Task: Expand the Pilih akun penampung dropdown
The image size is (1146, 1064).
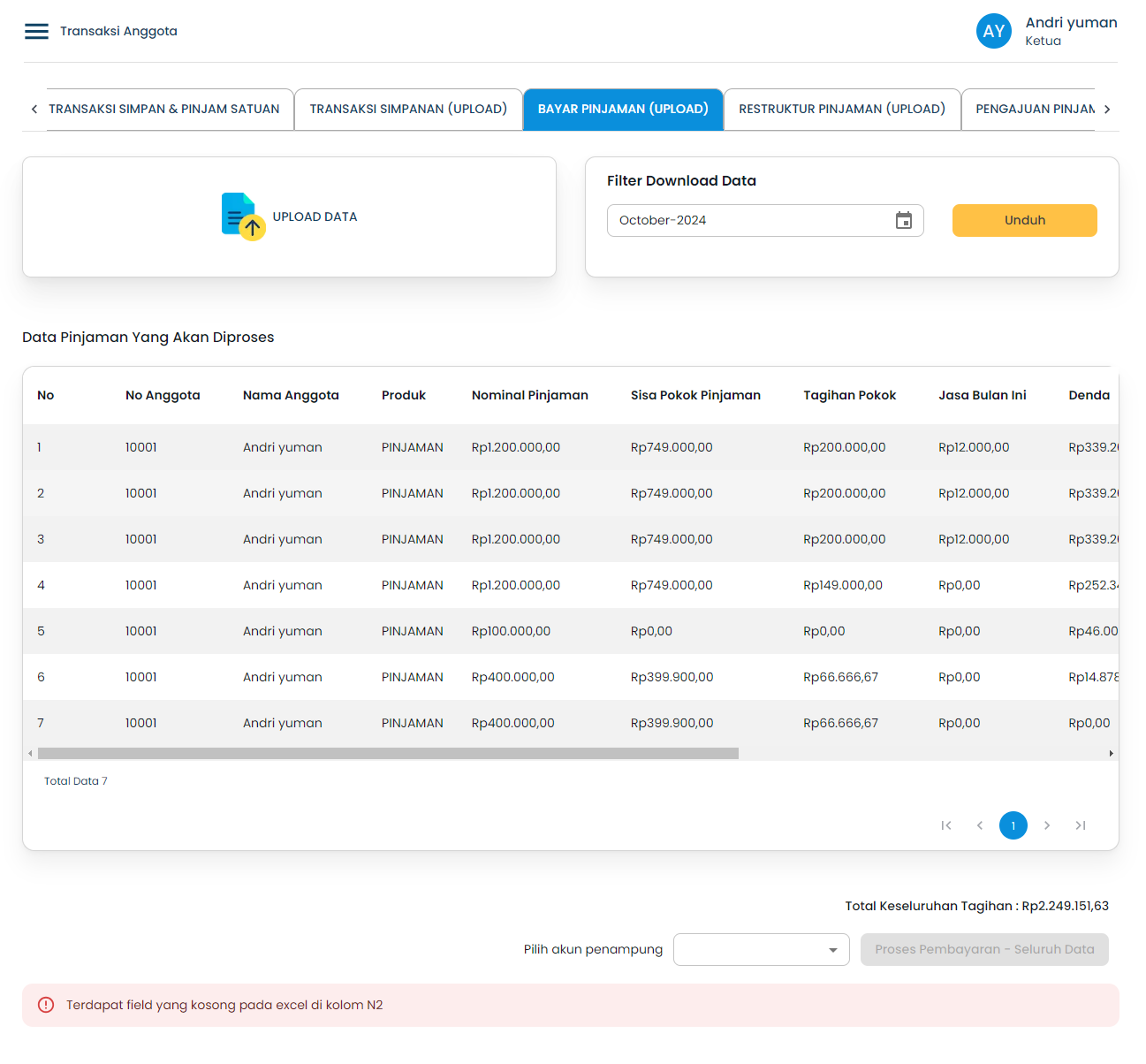Action: (761, 950)
